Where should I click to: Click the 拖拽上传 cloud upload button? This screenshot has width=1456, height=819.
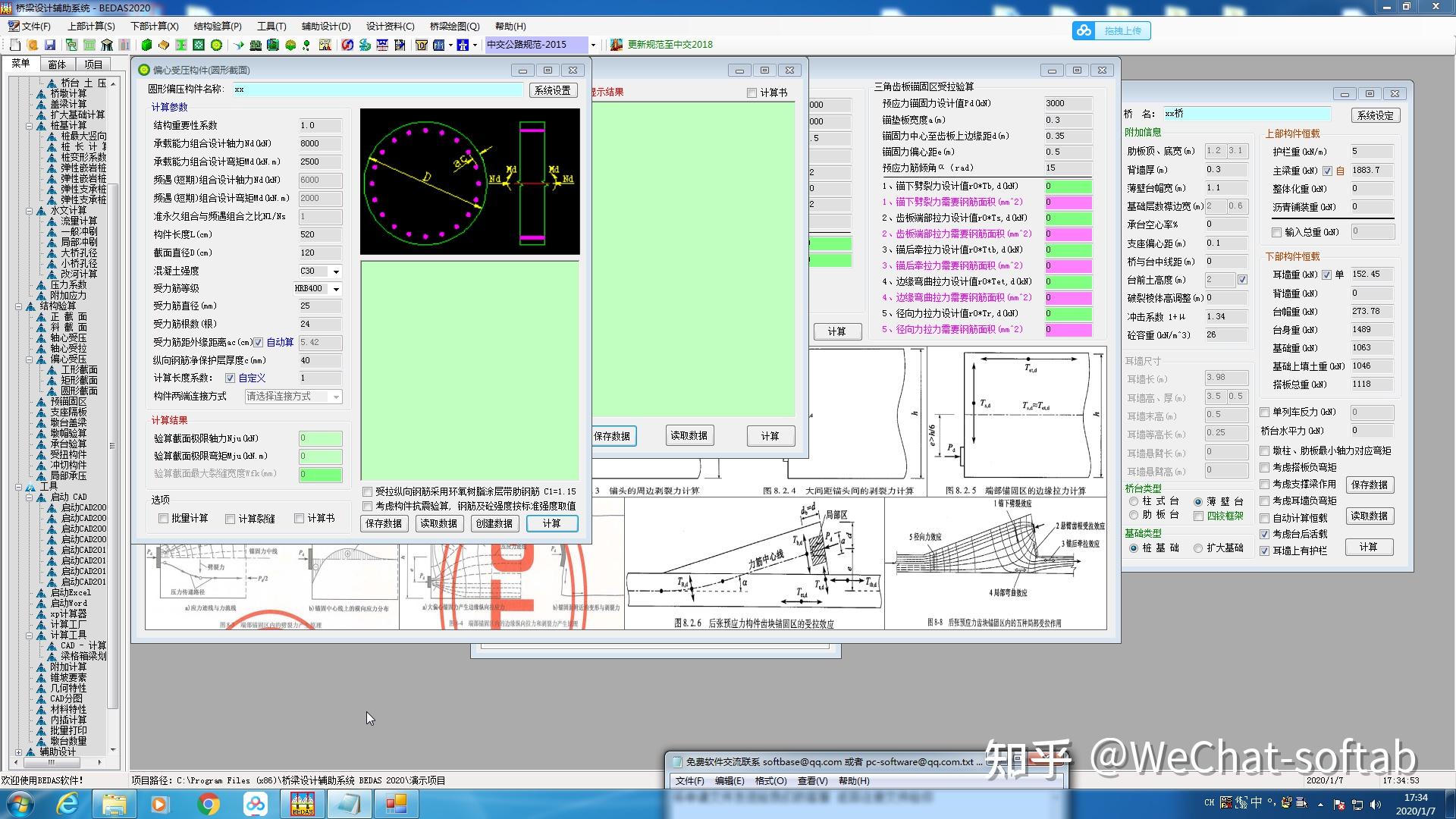point(1112,30)
